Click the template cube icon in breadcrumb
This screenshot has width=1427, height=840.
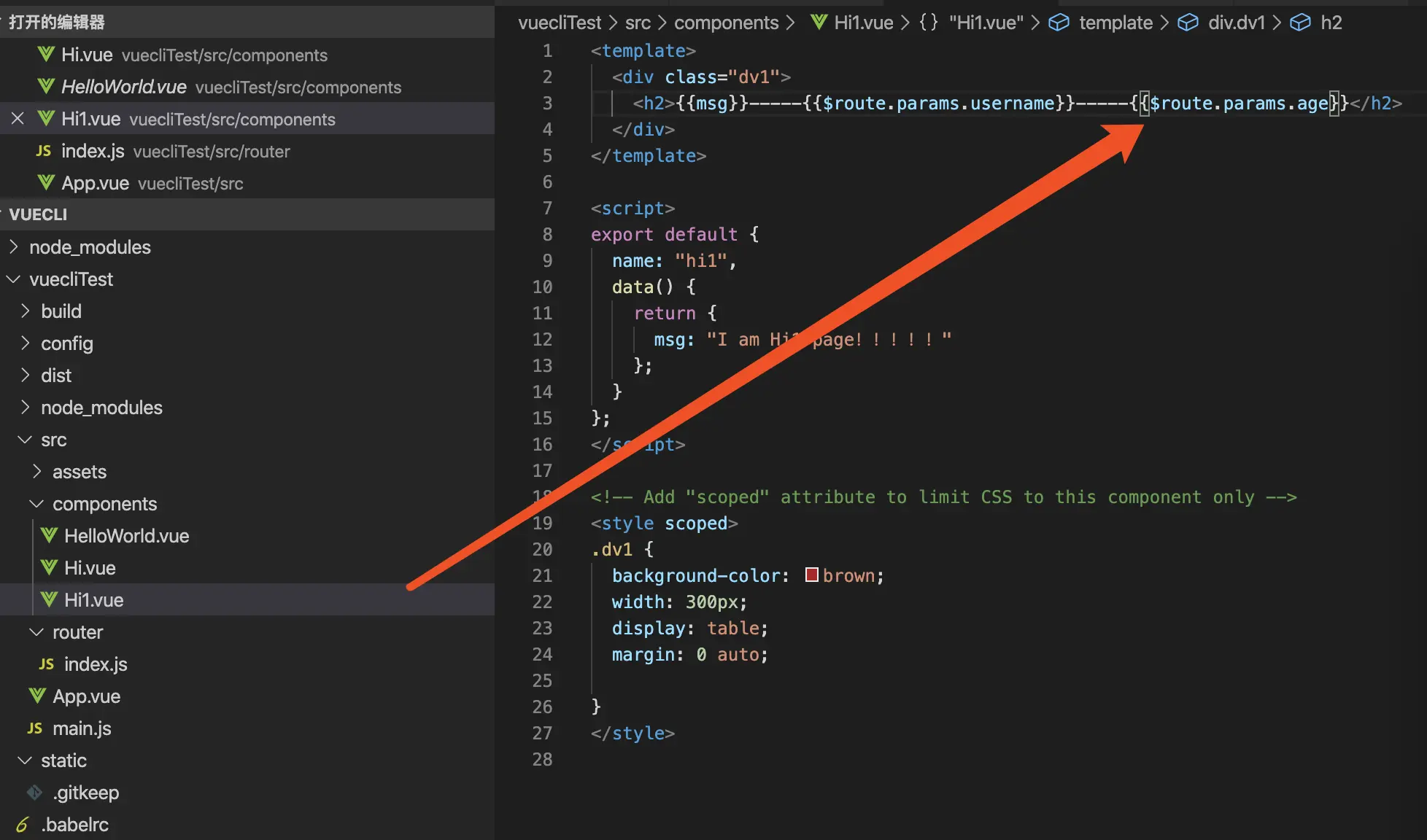coord(1059,23)
